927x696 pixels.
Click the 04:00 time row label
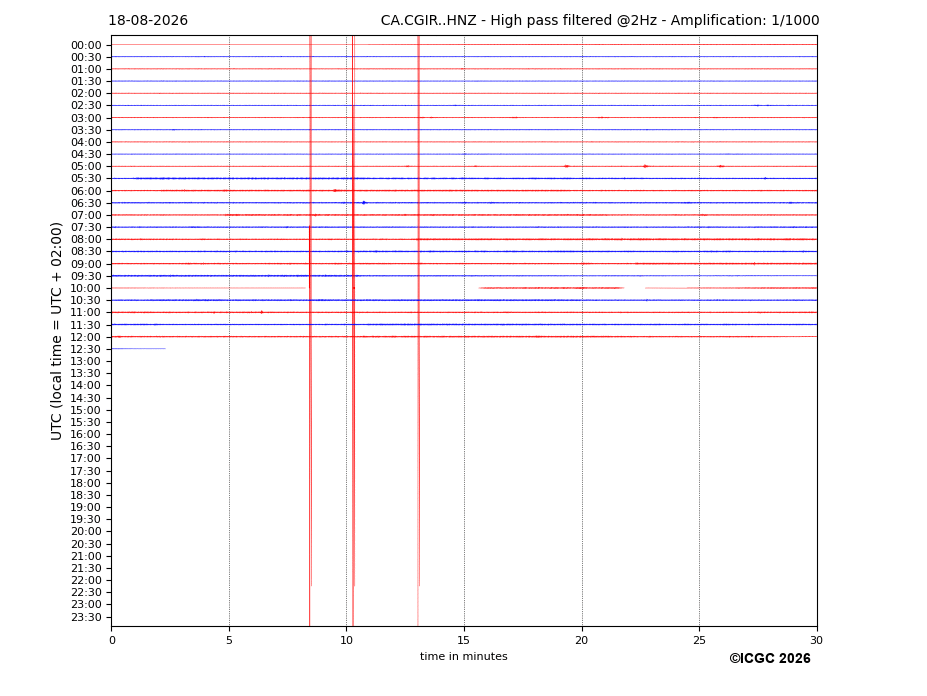pyautogui.click(x=86, y=143)
